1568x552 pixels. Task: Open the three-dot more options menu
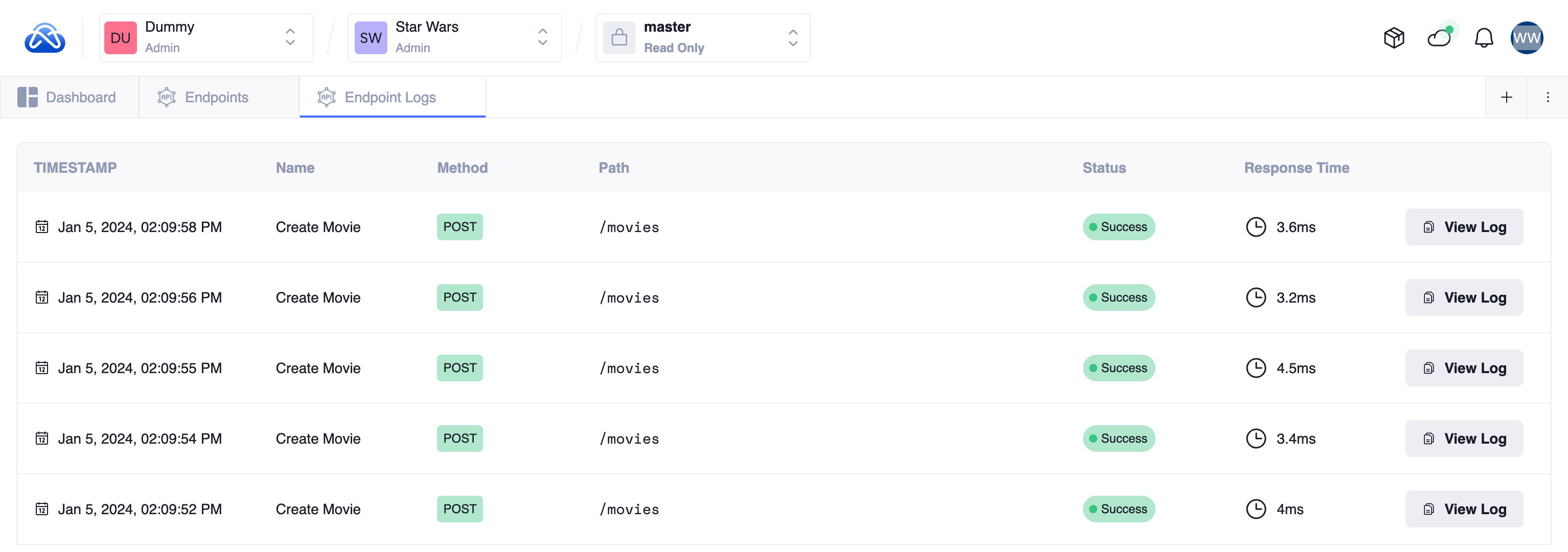pos(1548,98)
